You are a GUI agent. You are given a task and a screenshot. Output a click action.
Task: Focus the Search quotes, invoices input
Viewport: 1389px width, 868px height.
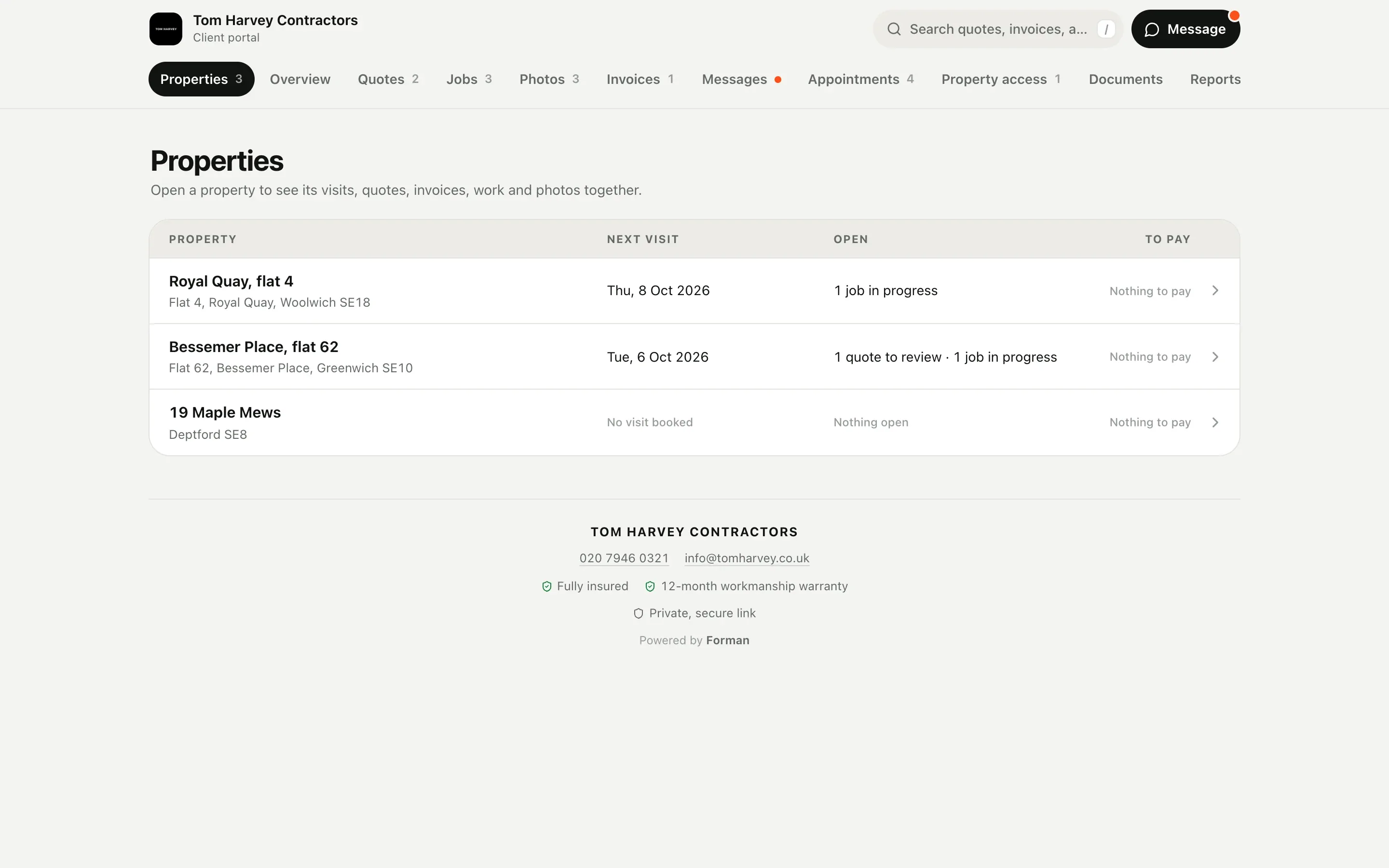pos(997,29)
